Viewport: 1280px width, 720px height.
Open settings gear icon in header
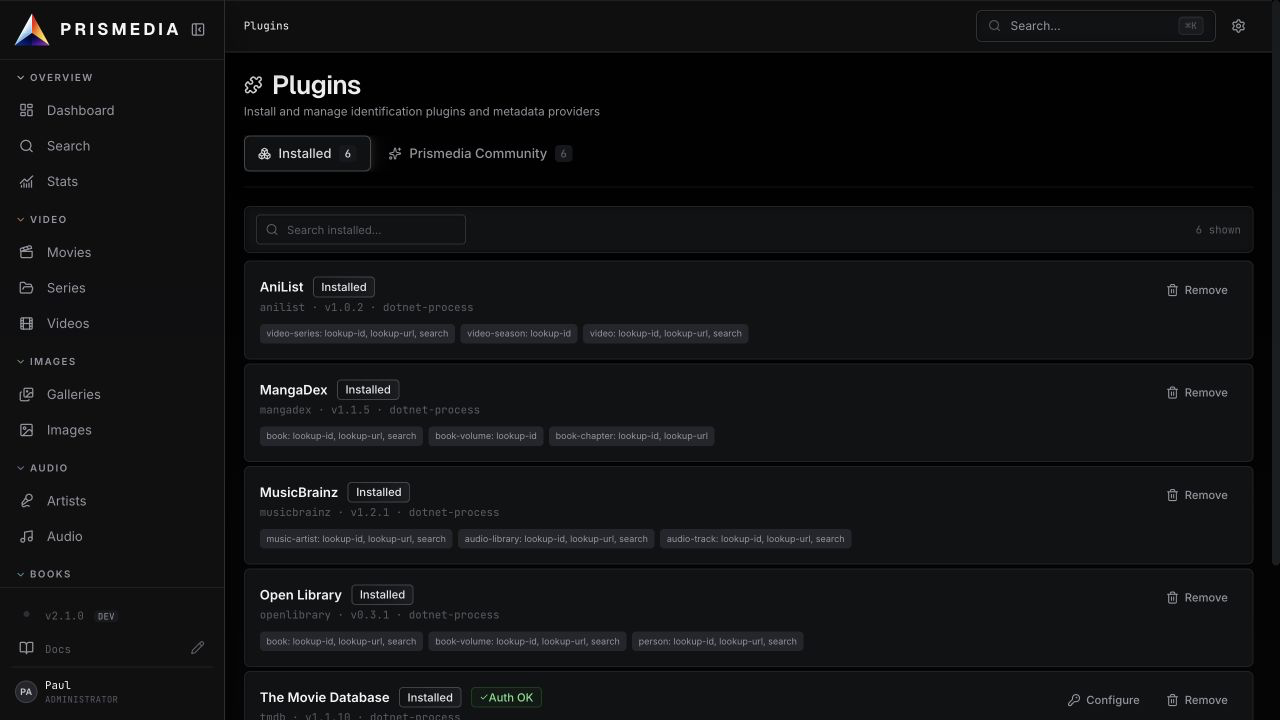click(x=1238, y=26)
